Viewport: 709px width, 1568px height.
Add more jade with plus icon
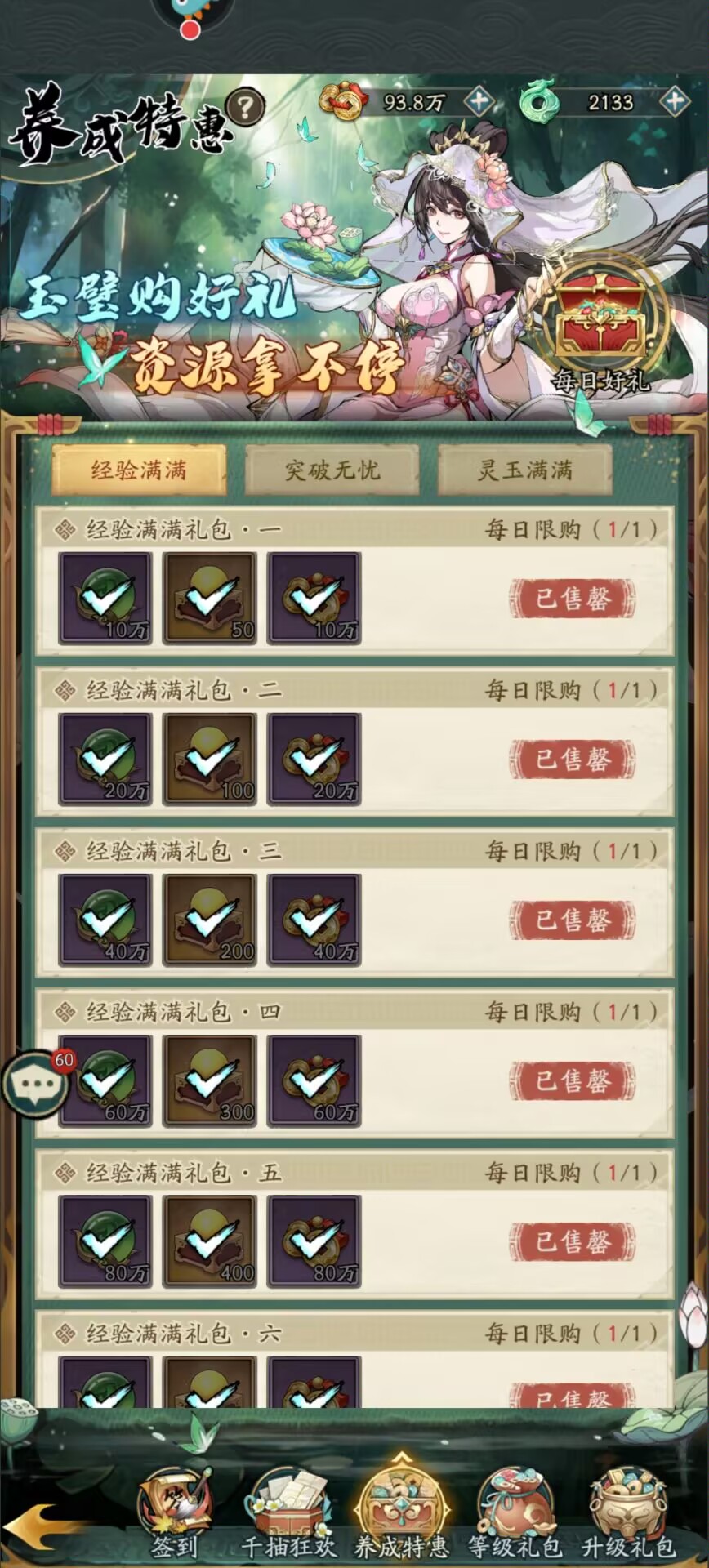[674, 102]
